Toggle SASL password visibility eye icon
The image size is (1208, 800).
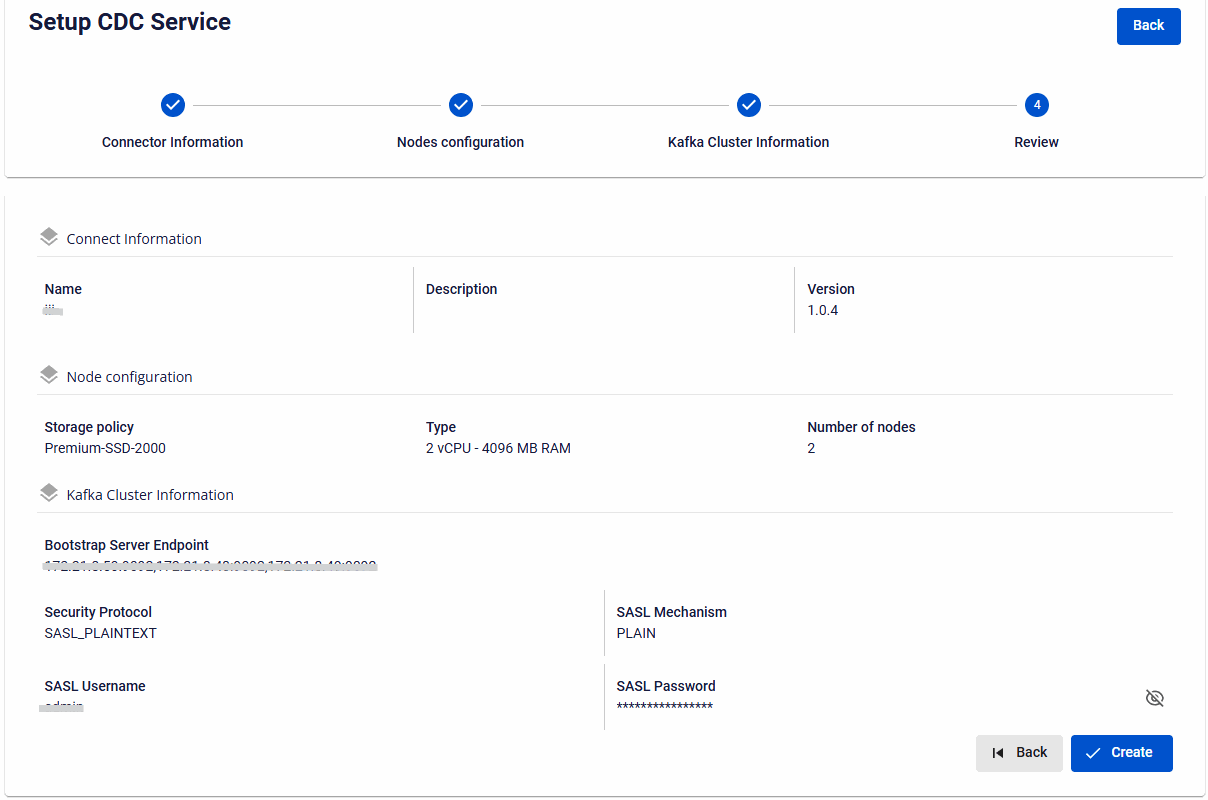pyautogui.click(x=1154, y=698)
